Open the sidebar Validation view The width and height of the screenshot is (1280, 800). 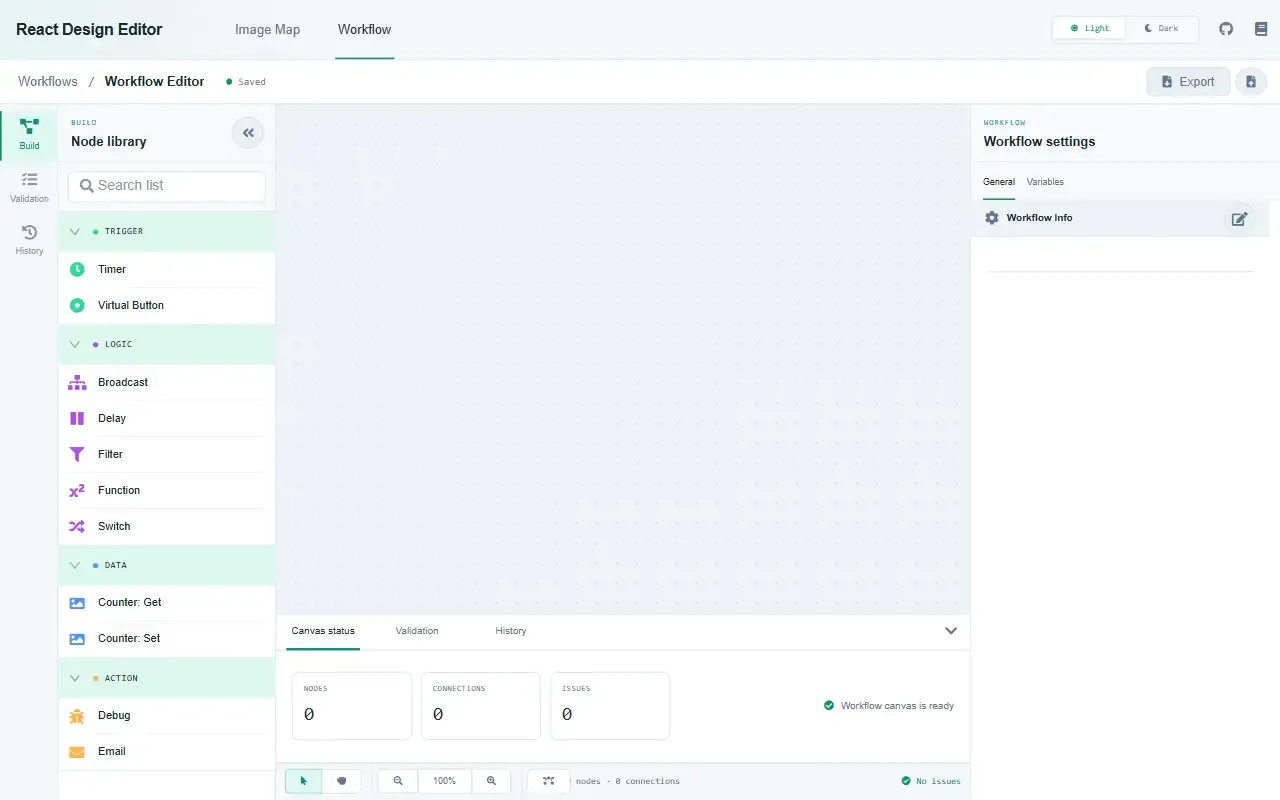point(29,186)
